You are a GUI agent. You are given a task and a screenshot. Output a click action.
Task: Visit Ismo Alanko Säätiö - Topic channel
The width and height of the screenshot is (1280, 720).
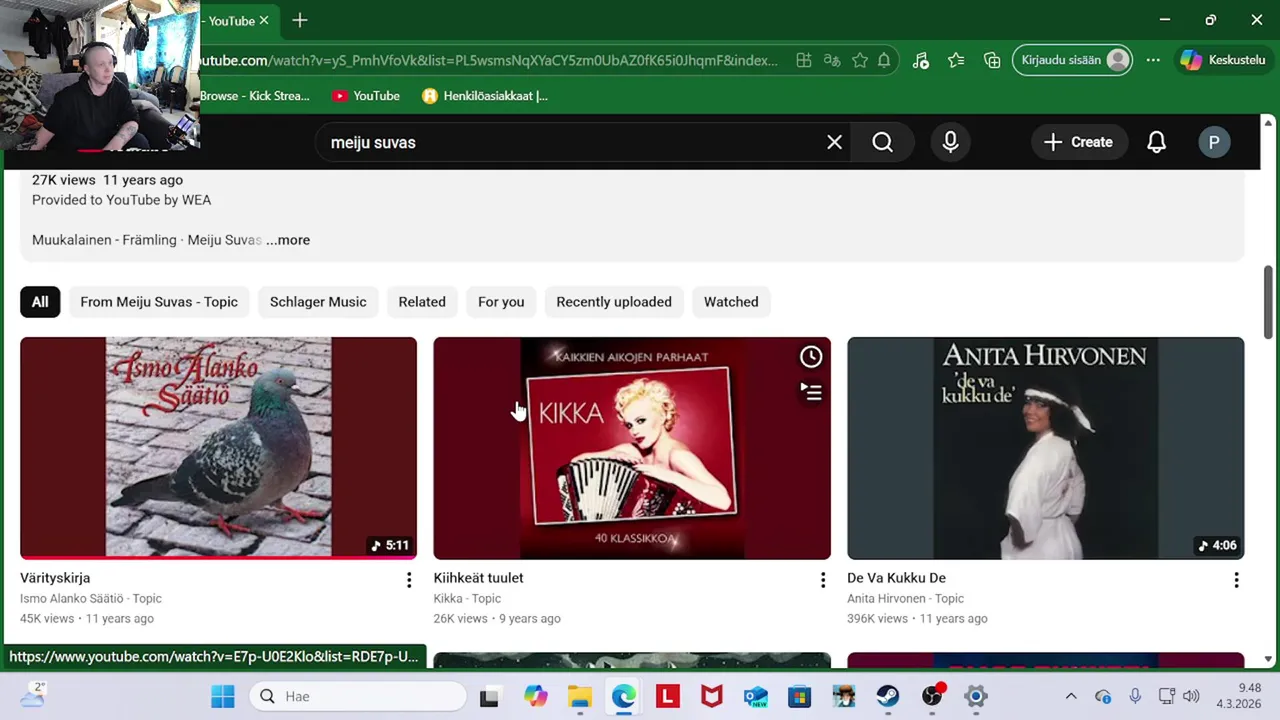click(x=91, y=599)
